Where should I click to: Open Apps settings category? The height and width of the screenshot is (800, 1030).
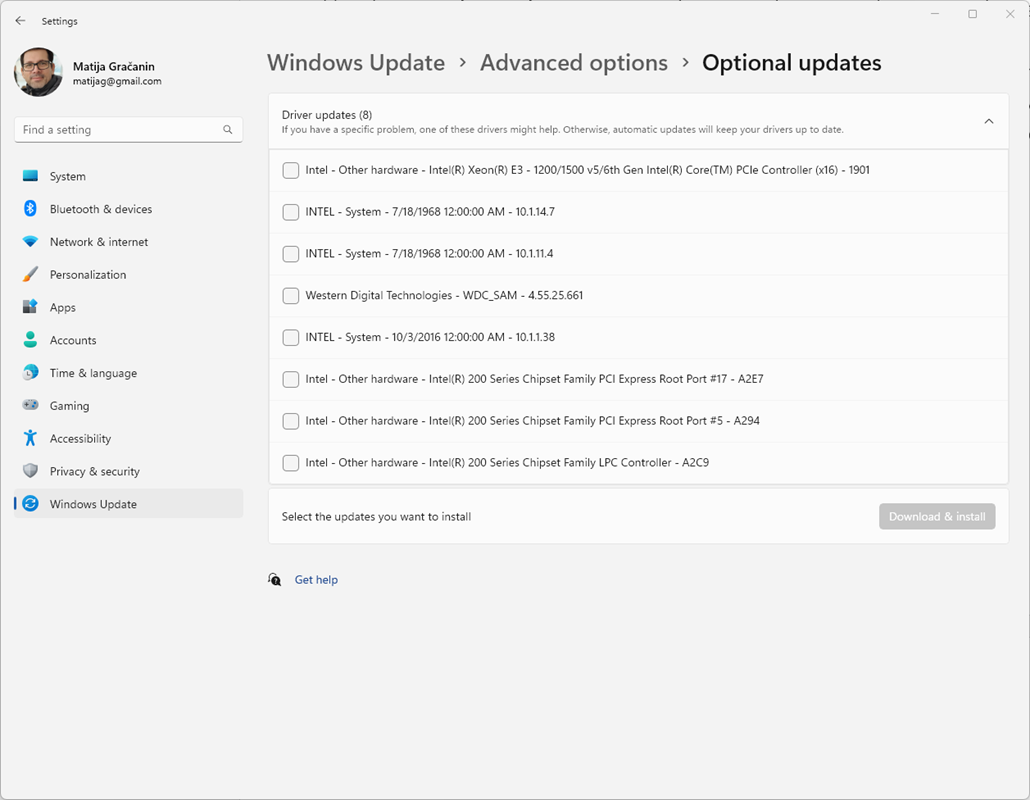pos(128,307)
